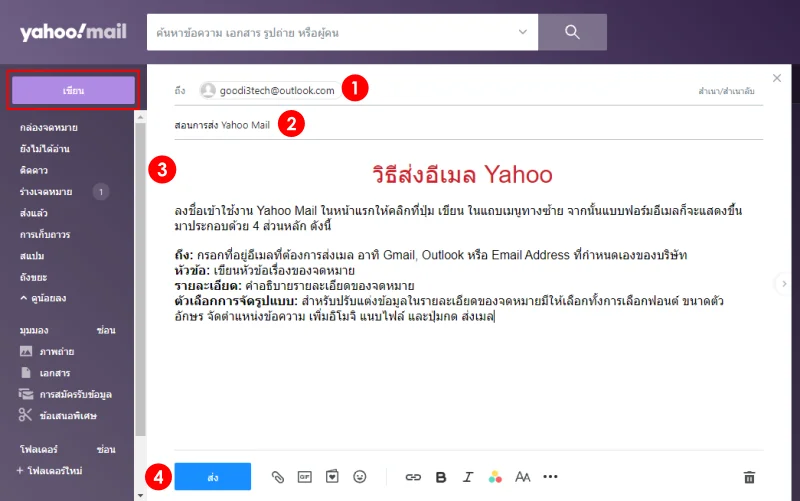Create a new folder with โฟลเดอร์ใหม่

click(49, 470)
